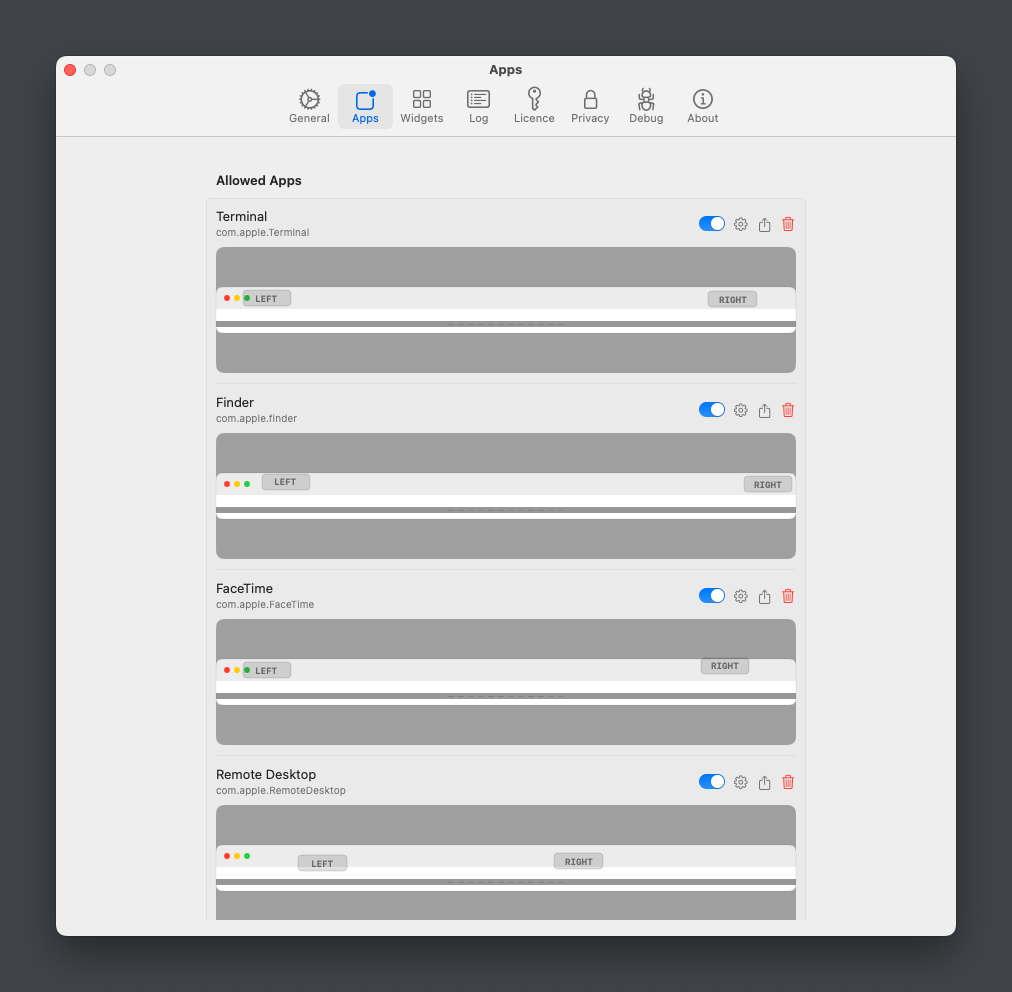The height and width of the screenshot is (992, 1012).
Task: Select LEFT marker in Remote Desktop preview
Action: [x=322, y=863]
